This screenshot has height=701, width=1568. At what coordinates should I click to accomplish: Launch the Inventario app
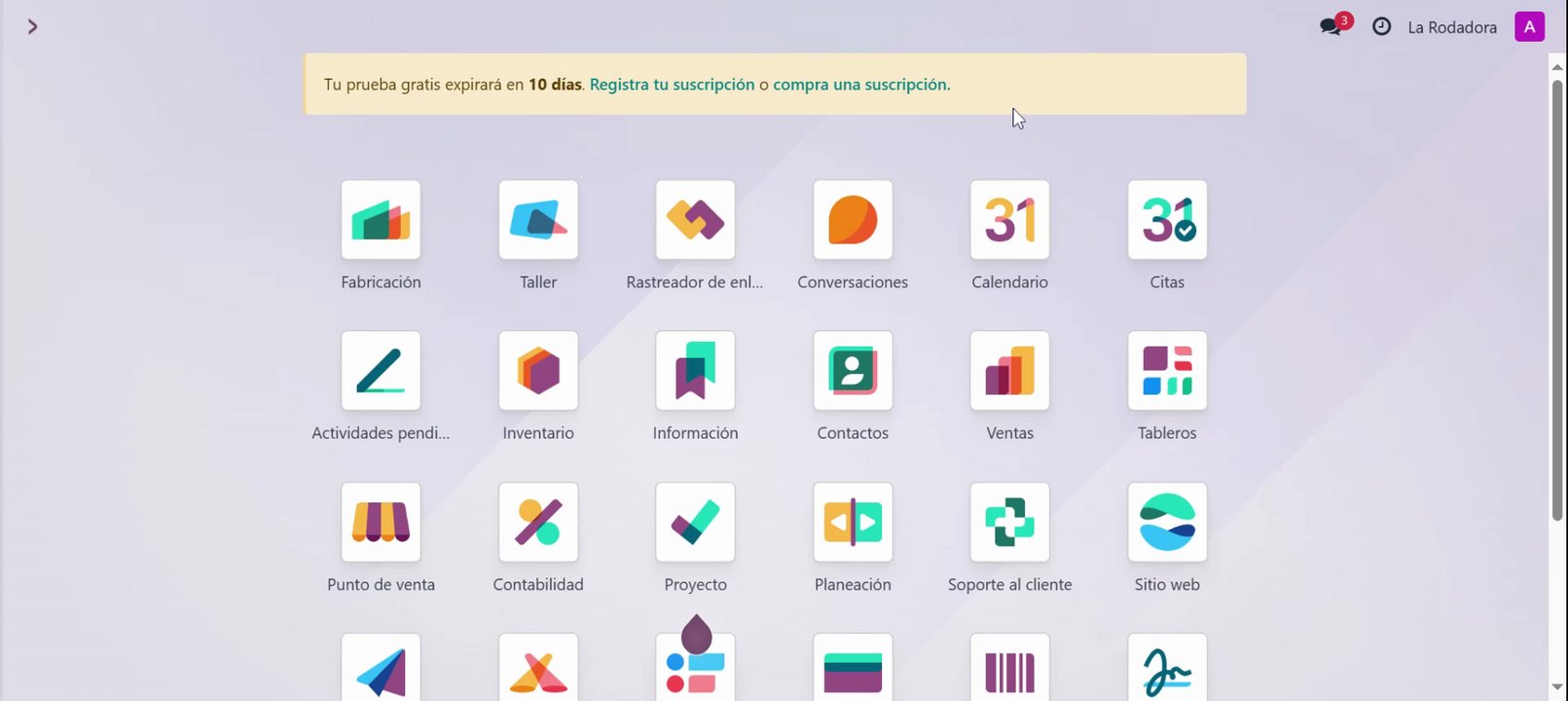538,371
